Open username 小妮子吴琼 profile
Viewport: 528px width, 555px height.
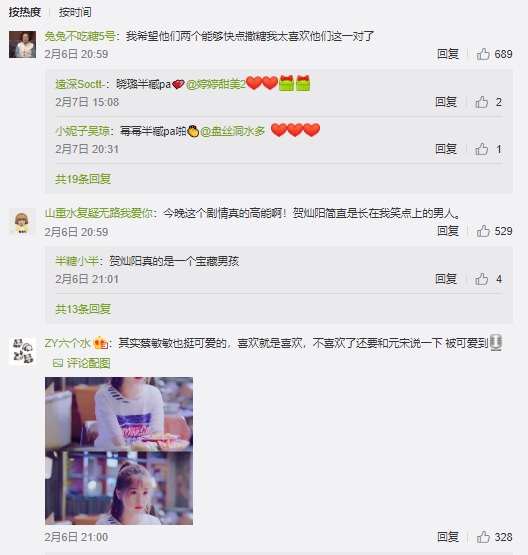tap(82, 131)
